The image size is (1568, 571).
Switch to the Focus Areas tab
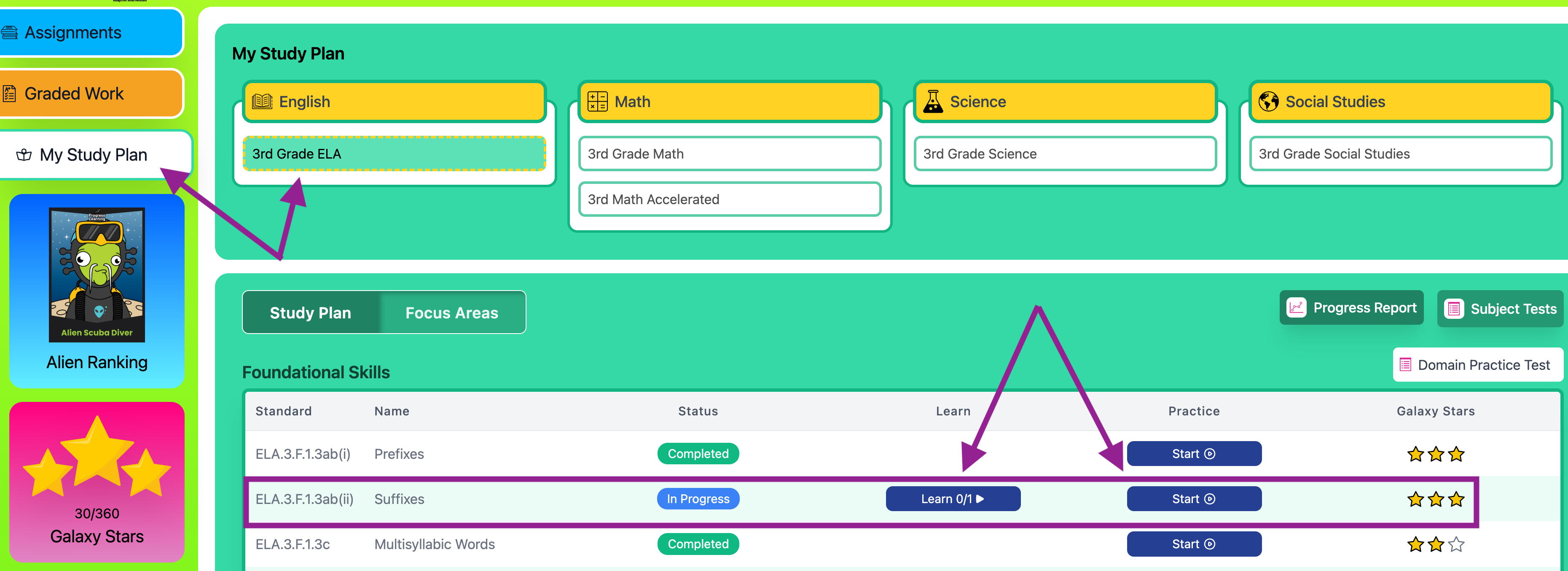coord(451,313)
